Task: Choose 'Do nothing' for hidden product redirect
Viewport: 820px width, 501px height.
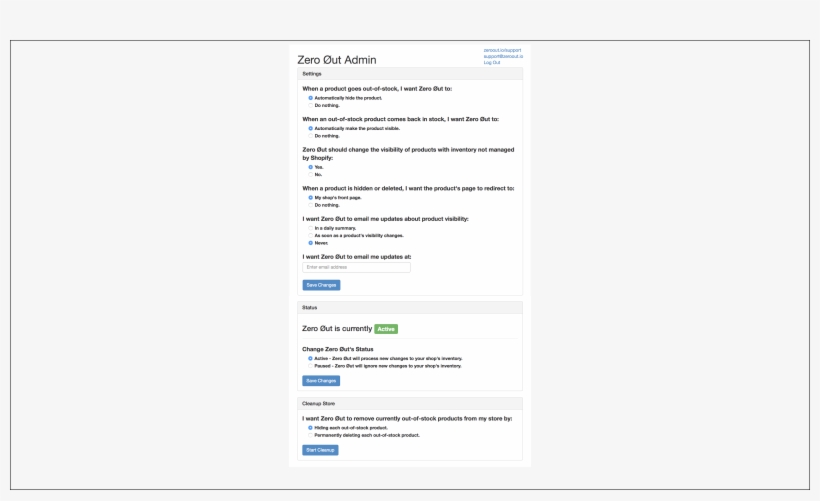Action: [x=310, y=205]
